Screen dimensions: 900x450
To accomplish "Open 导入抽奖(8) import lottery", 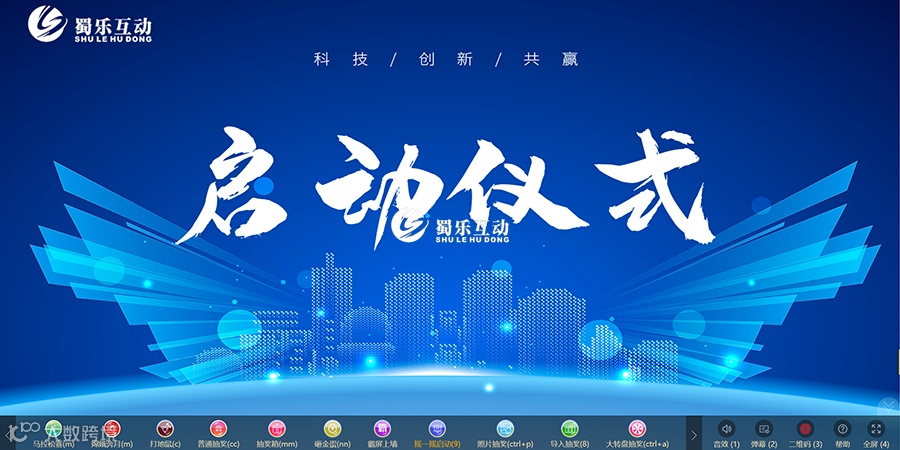I will click(569, 429).
